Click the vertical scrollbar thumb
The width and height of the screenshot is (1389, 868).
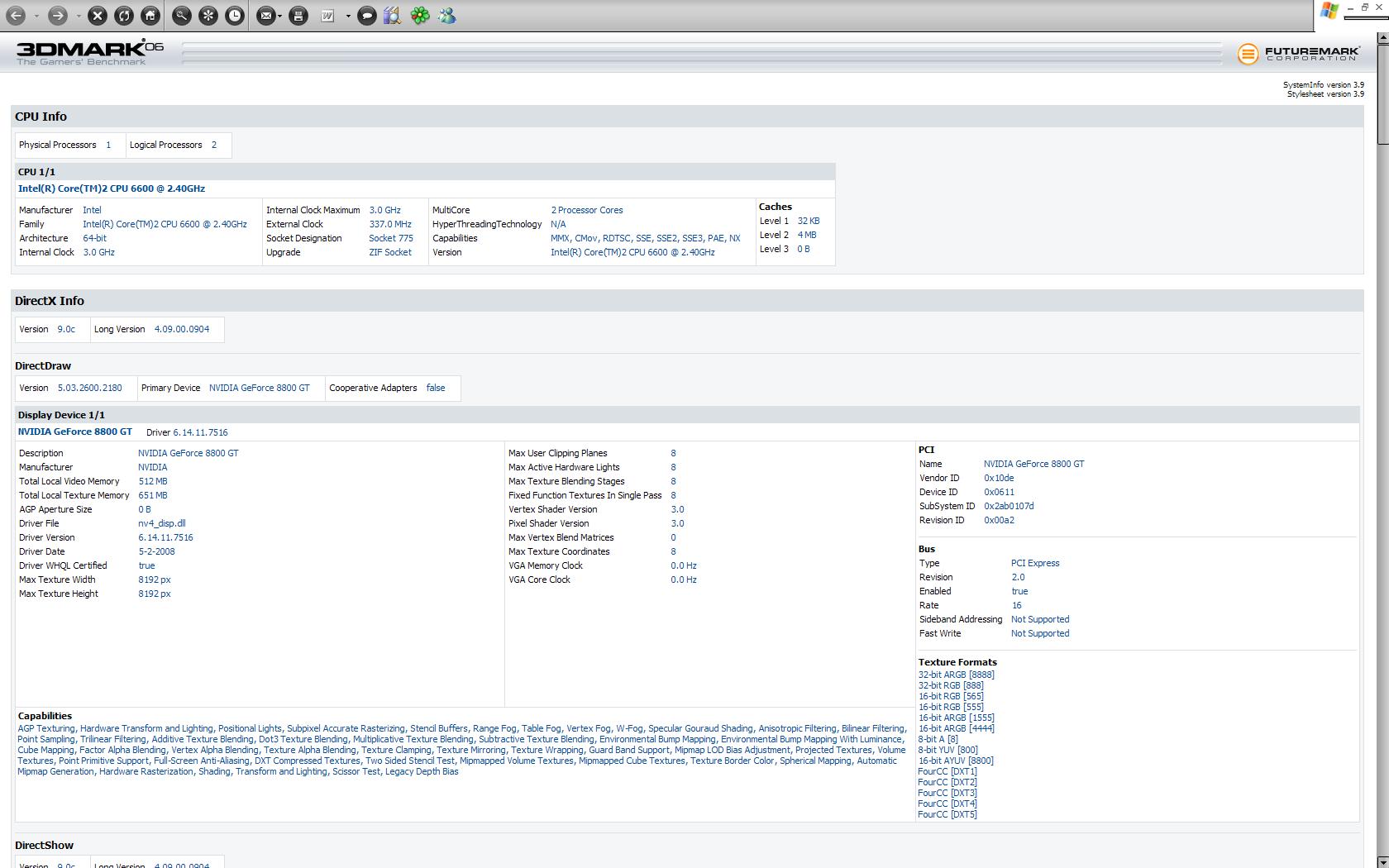[x=1382, y=94]
